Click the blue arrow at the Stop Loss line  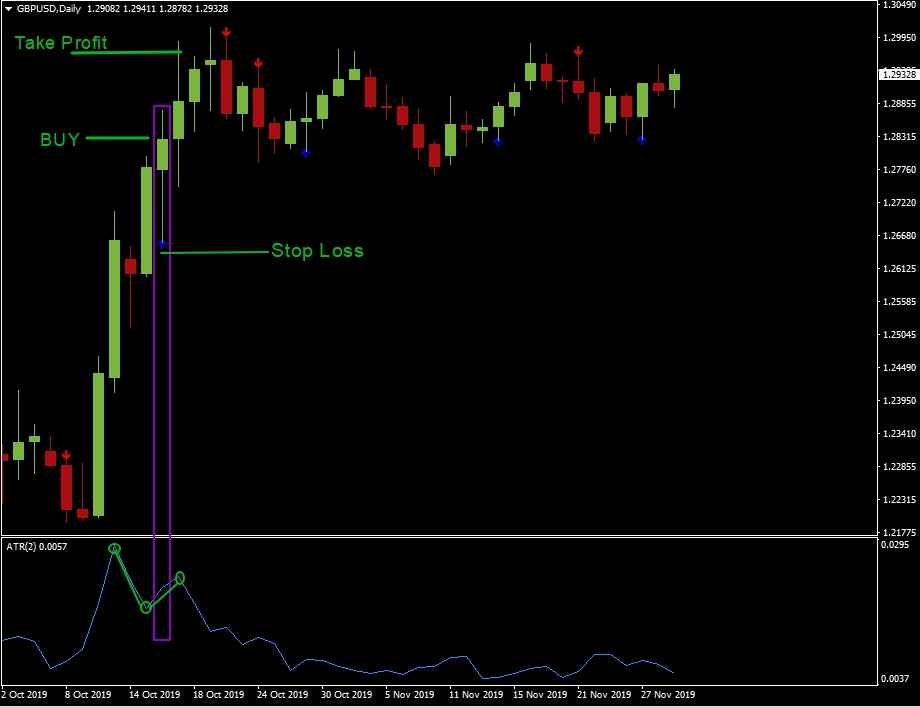(162, 244)
